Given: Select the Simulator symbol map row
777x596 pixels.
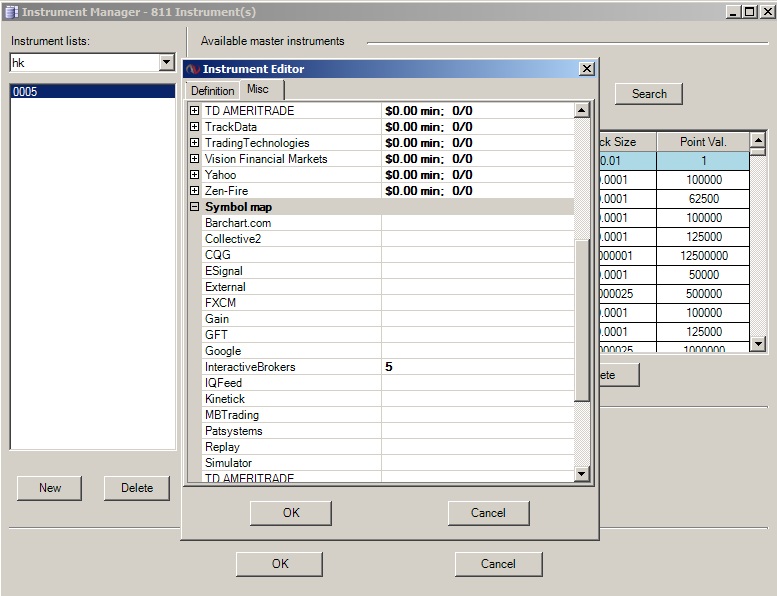Looking at the screenshot, I should click(x=388, y=463).
